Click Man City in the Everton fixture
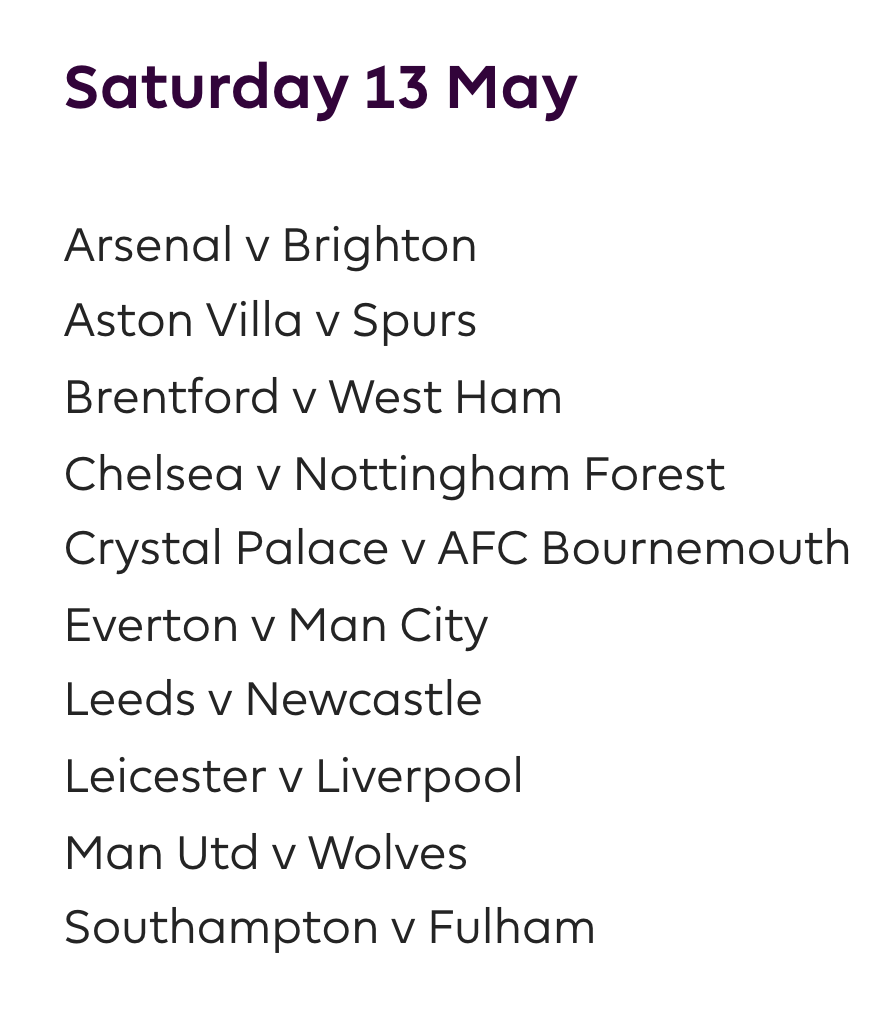 click(x=388, y=625)
